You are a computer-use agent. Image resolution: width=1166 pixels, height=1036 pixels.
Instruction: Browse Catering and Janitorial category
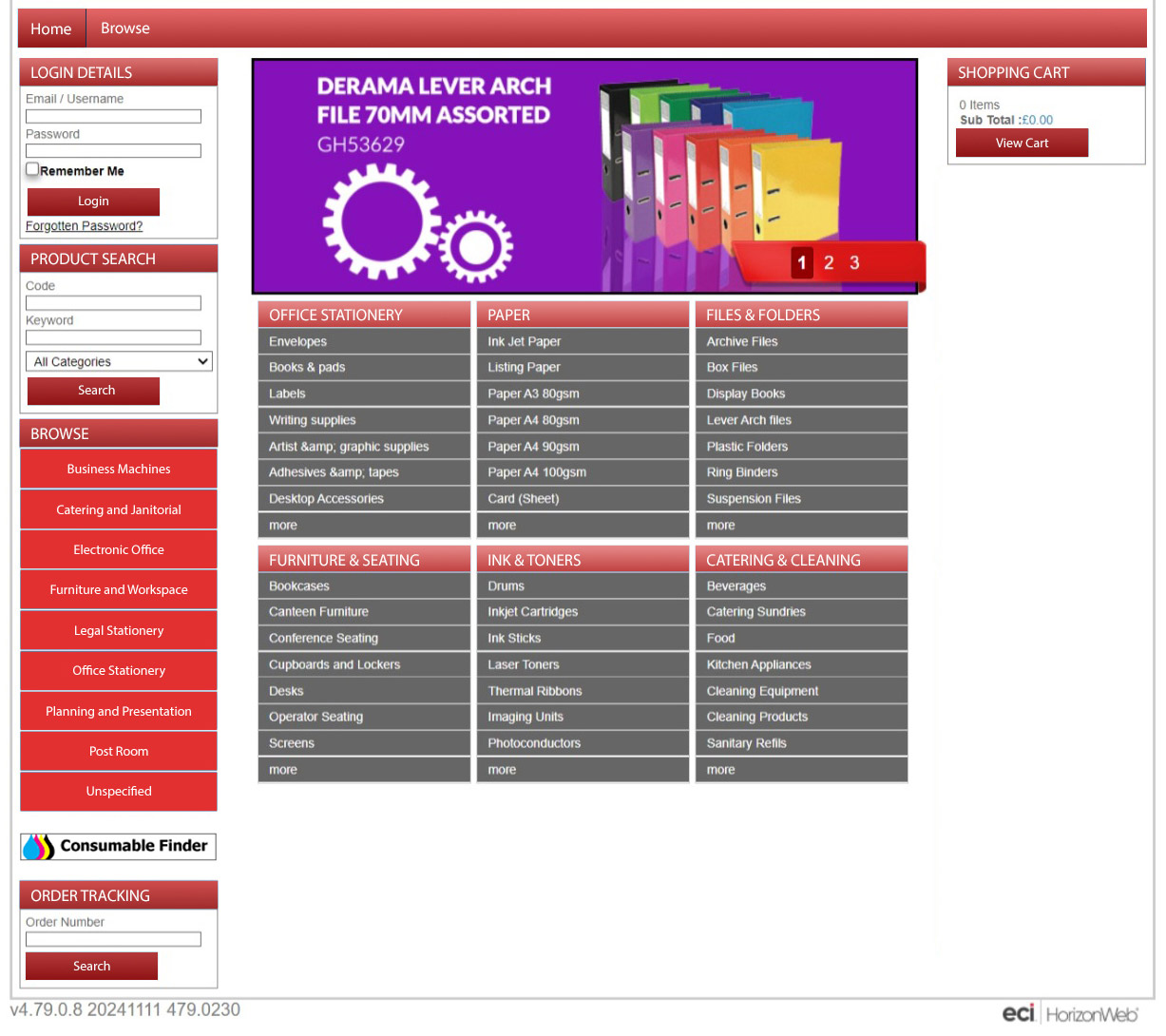119,510
